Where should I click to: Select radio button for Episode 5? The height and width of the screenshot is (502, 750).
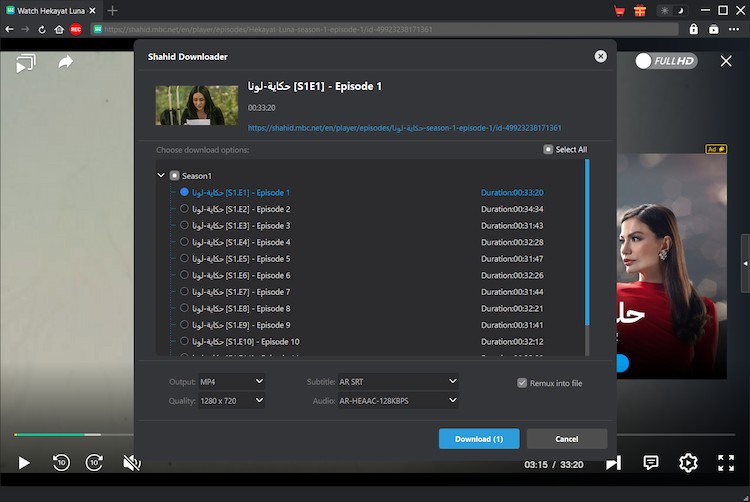pyautogui.click(x=184, y=259)
